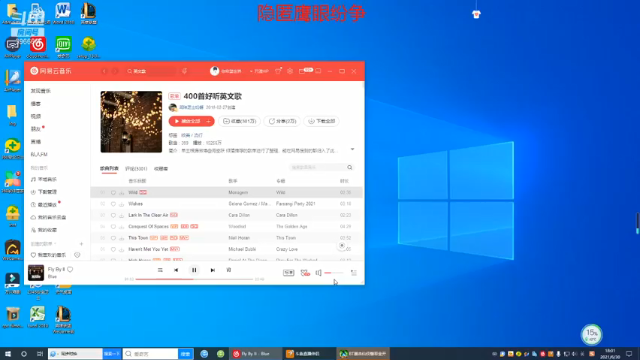Expand the playlist description with the arrow

tap(352, 149)
